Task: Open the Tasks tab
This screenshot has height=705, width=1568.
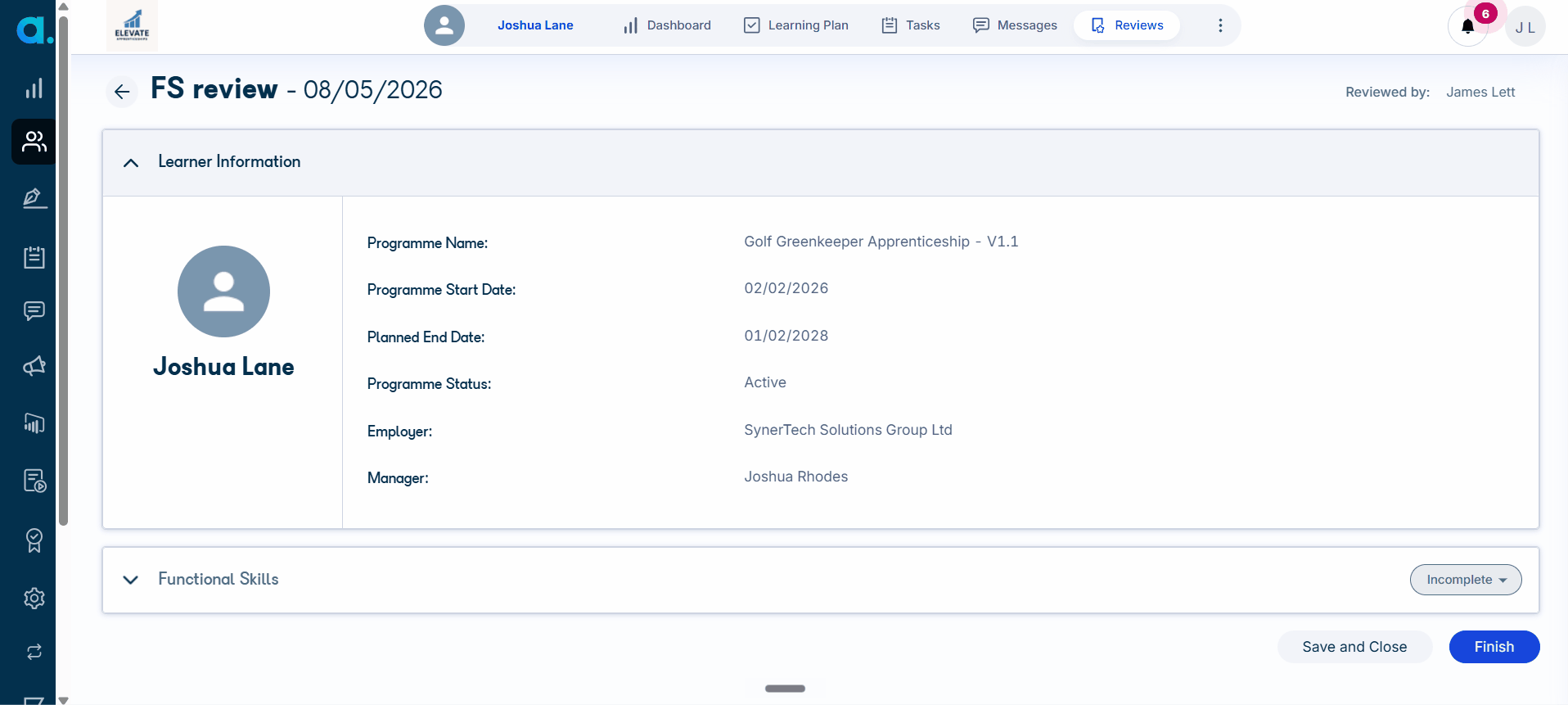Action: 911,25
